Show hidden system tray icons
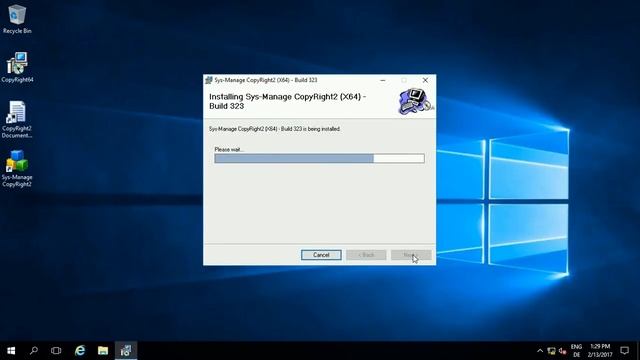 (x=540, y=351)
